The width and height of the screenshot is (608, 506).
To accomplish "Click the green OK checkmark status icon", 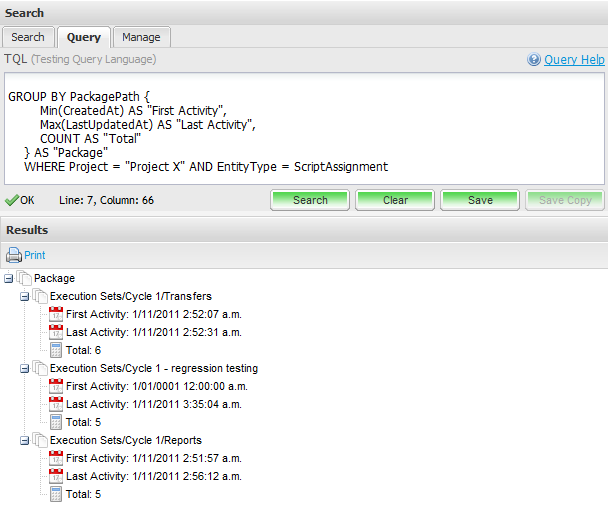I will pos(11,200).
